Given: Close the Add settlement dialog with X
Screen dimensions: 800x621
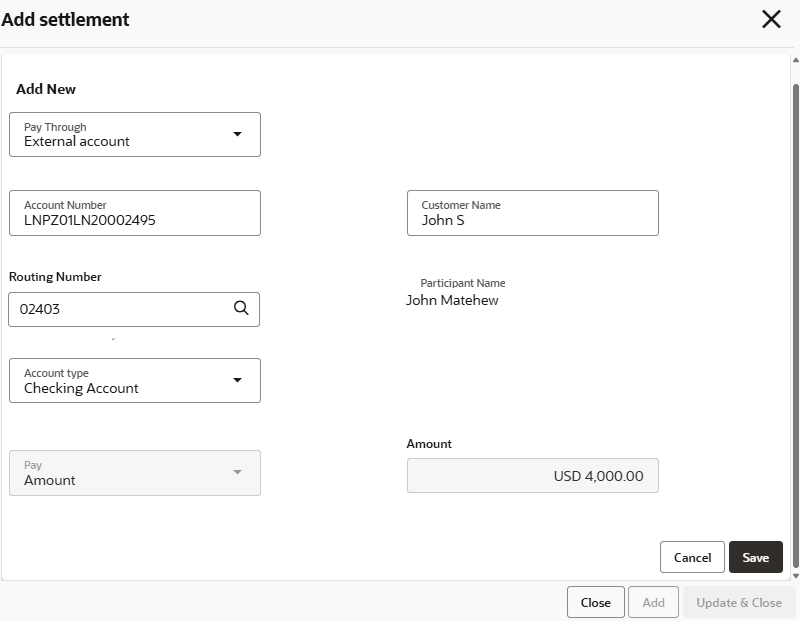Looking at the screenshot, I should (771, 19).
